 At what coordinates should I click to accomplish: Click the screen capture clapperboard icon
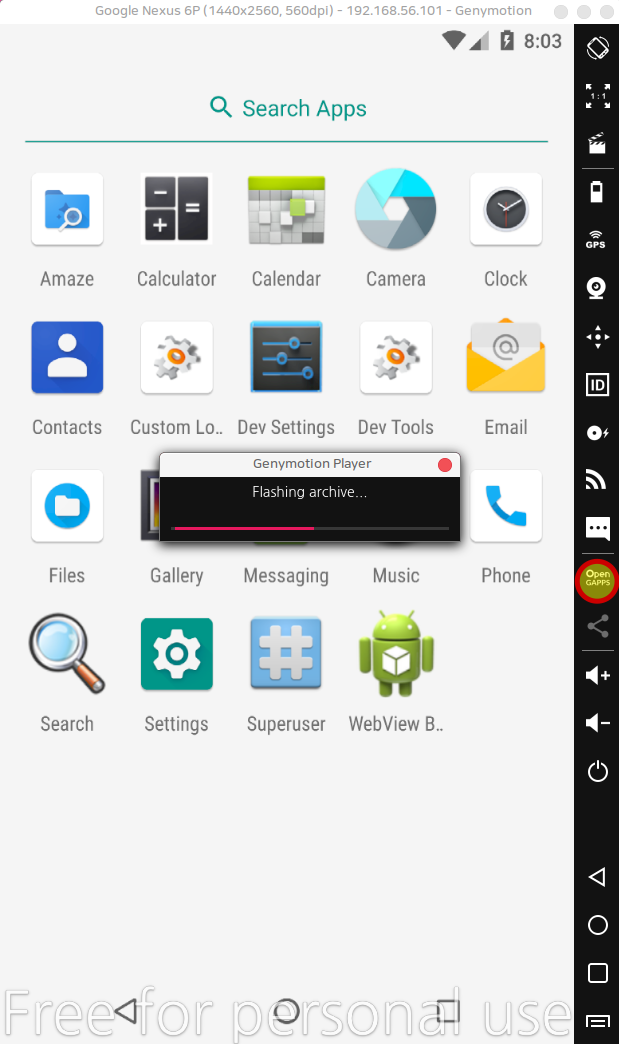click(597, 143)
